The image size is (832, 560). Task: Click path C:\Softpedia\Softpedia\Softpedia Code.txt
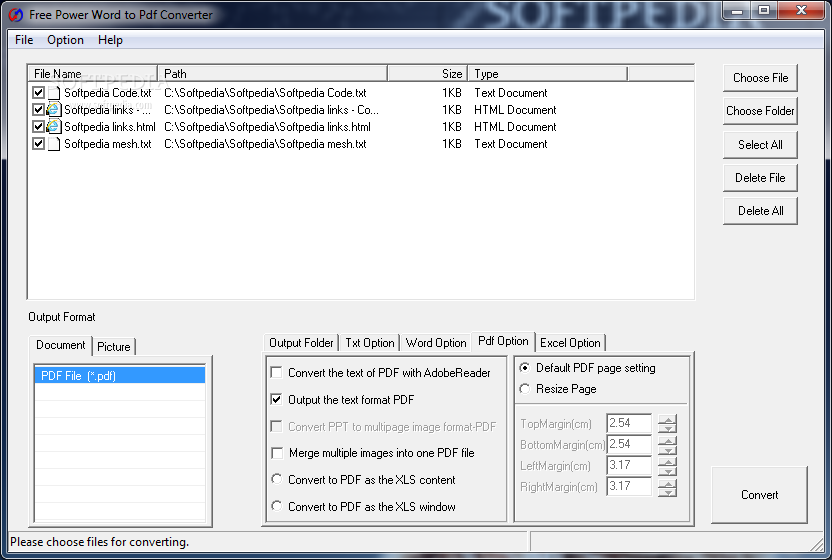(x=265, y=93)
